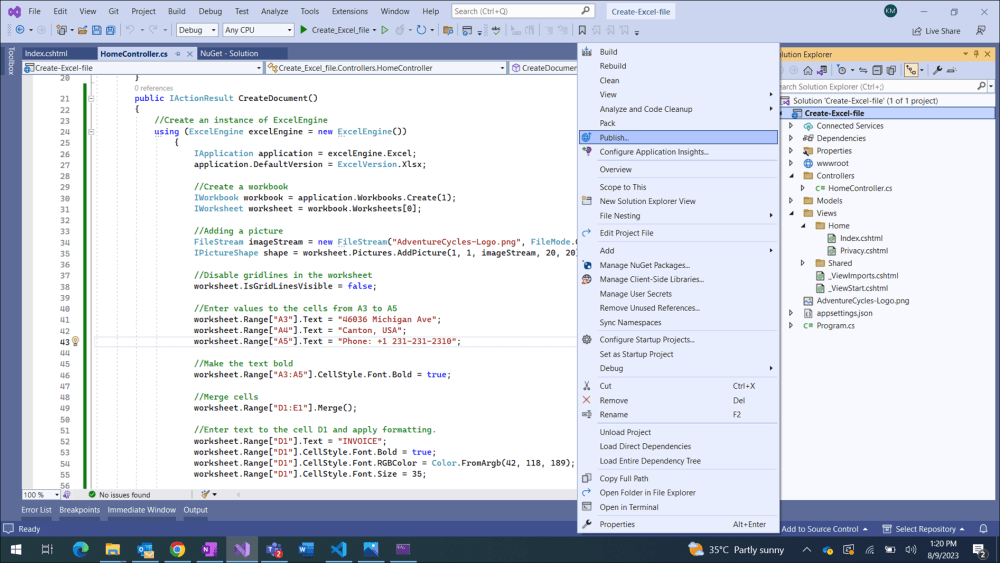Click the Undo arrow in the toolbar

point(131,30)
